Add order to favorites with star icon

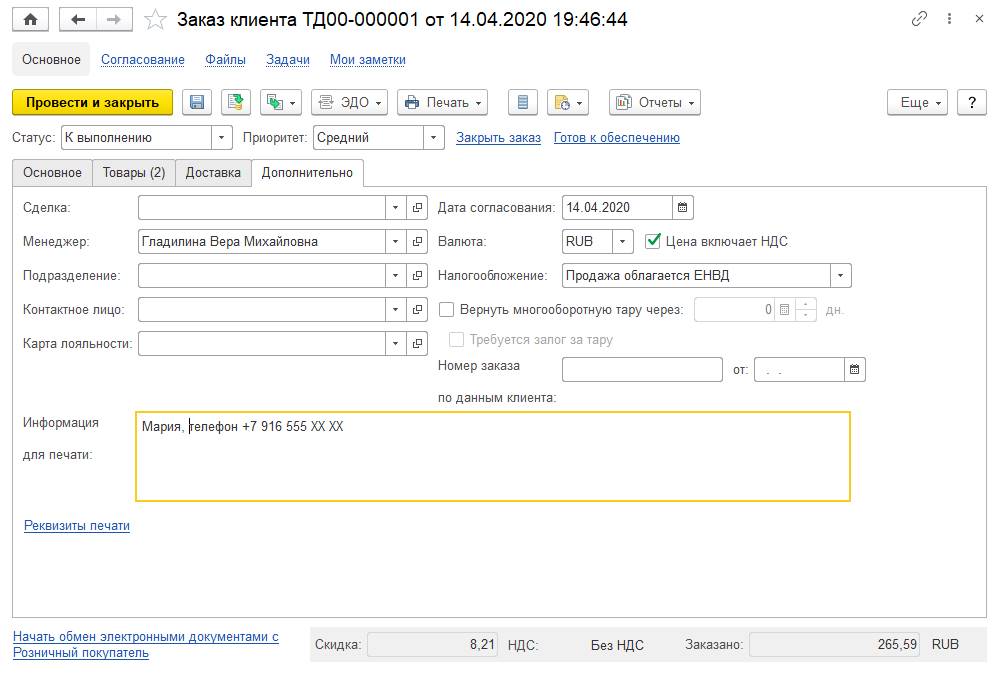coord(155,19)
